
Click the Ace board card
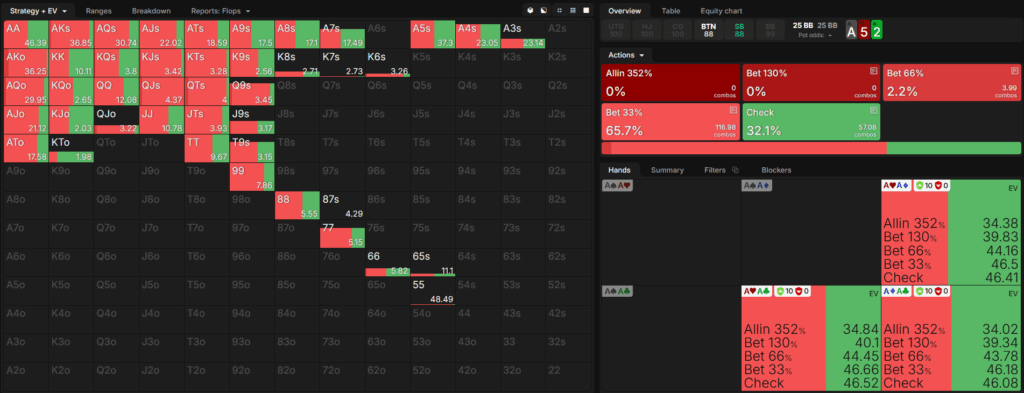851,29
